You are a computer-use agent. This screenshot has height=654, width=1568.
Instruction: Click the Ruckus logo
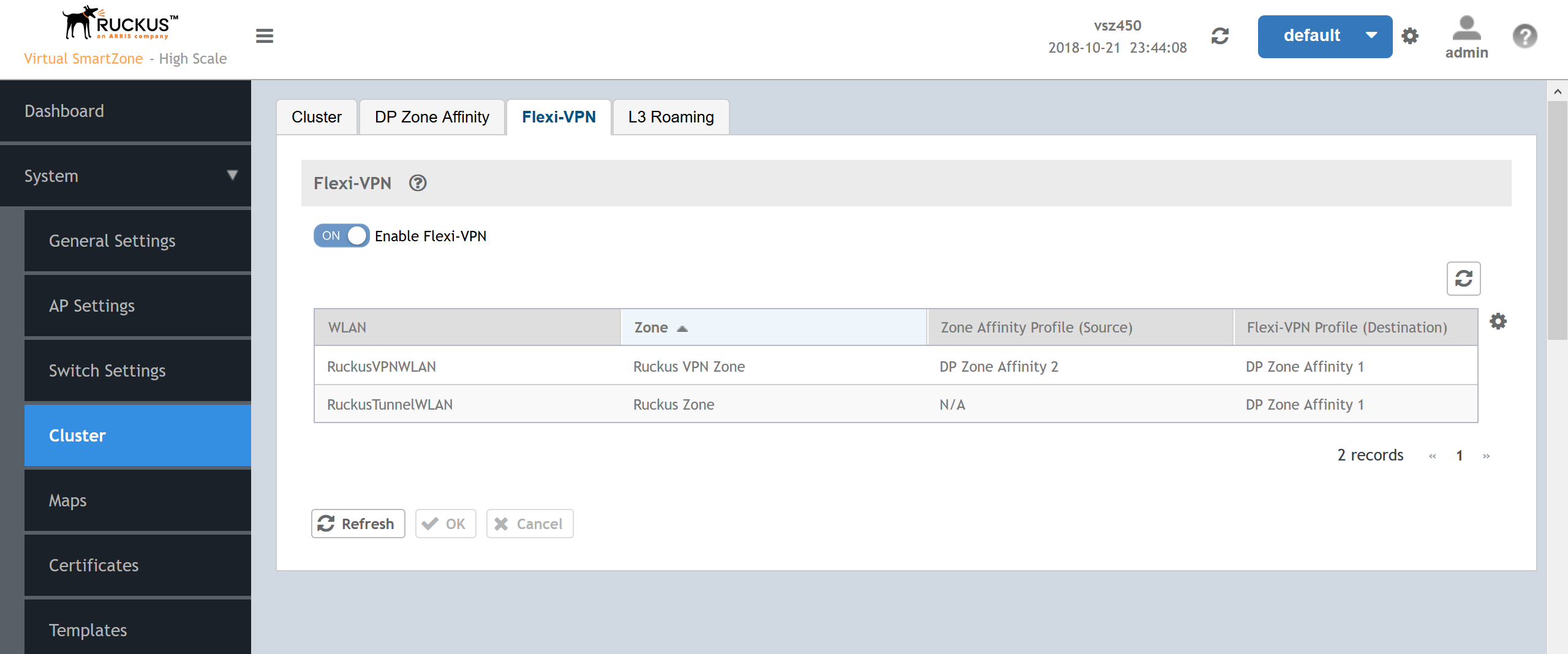tap(120, 23)
